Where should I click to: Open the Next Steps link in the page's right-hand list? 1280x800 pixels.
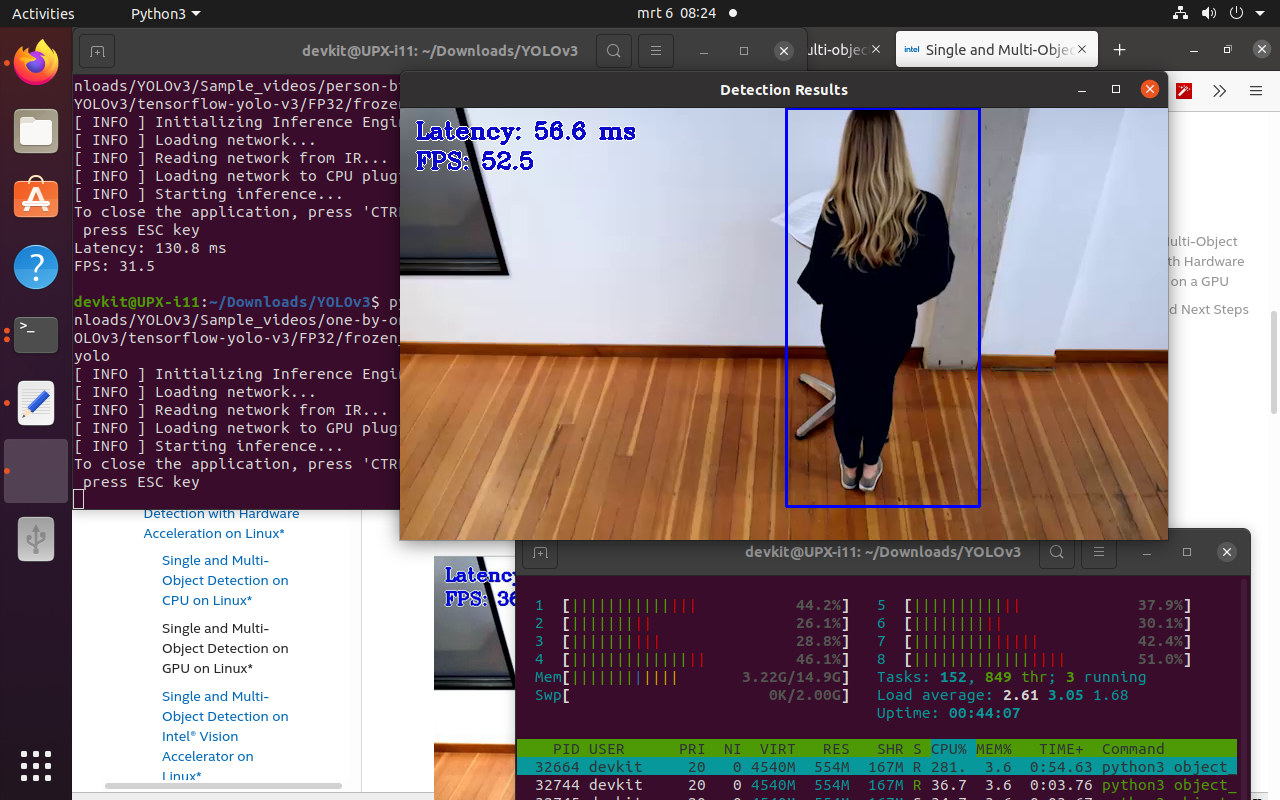[1208, 309]
